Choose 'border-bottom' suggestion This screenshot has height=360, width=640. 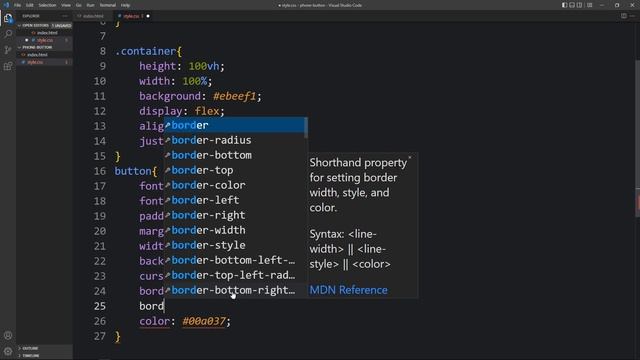tap(234, 155)
